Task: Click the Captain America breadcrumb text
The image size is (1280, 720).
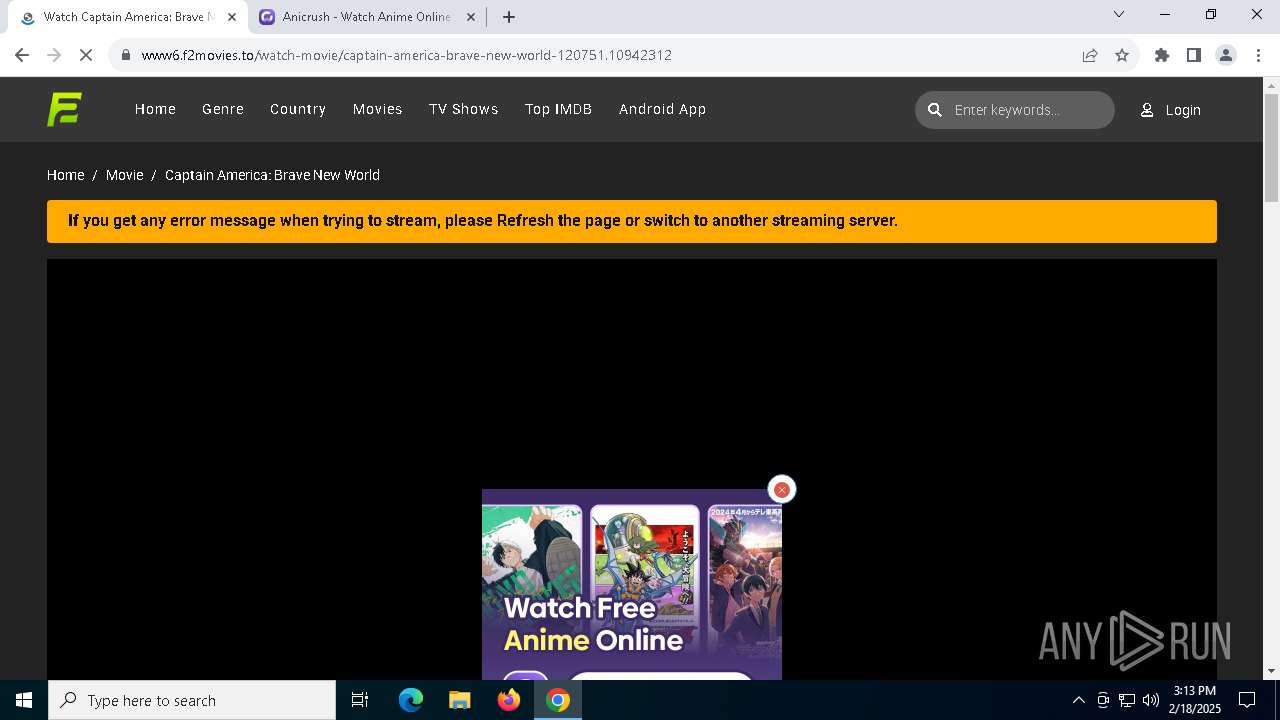Action: click(x=272, y=175)
